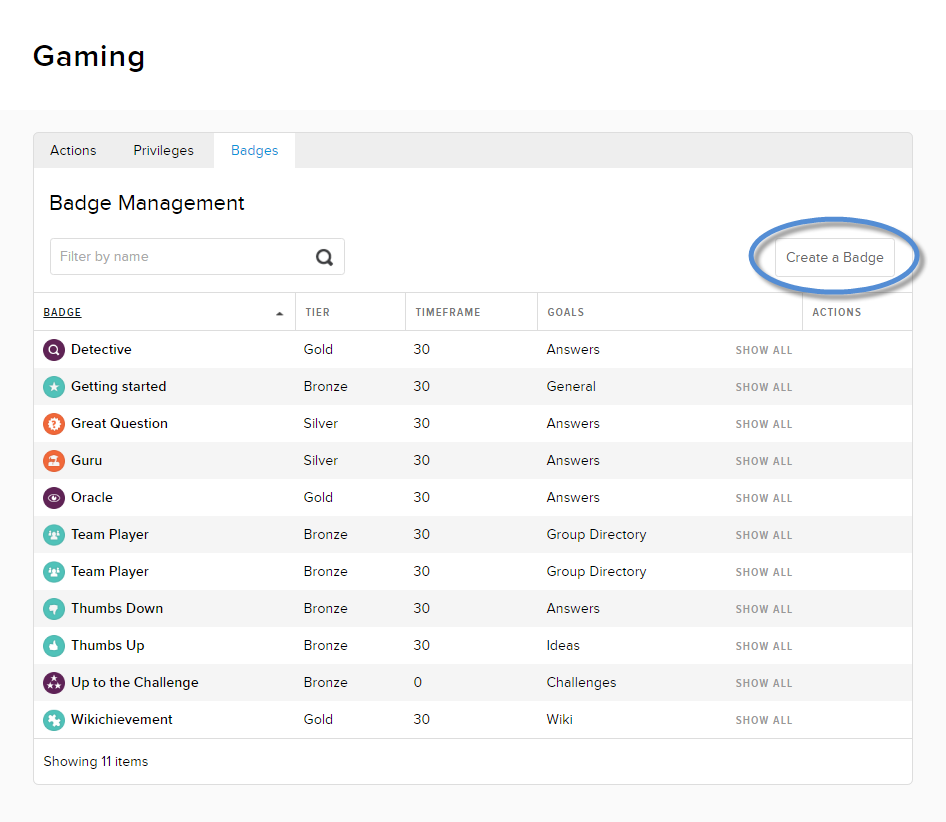Switch to the Actions tab
This screenshot has height=822, width=946.
pyautogui.click(x=73, y=151)
